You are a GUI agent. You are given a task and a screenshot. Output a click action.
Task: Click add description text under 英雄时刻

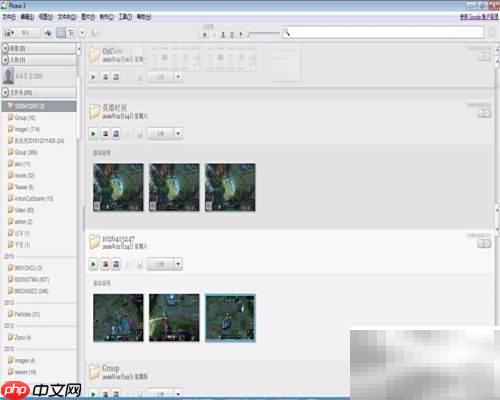click(x=102, y=153)
